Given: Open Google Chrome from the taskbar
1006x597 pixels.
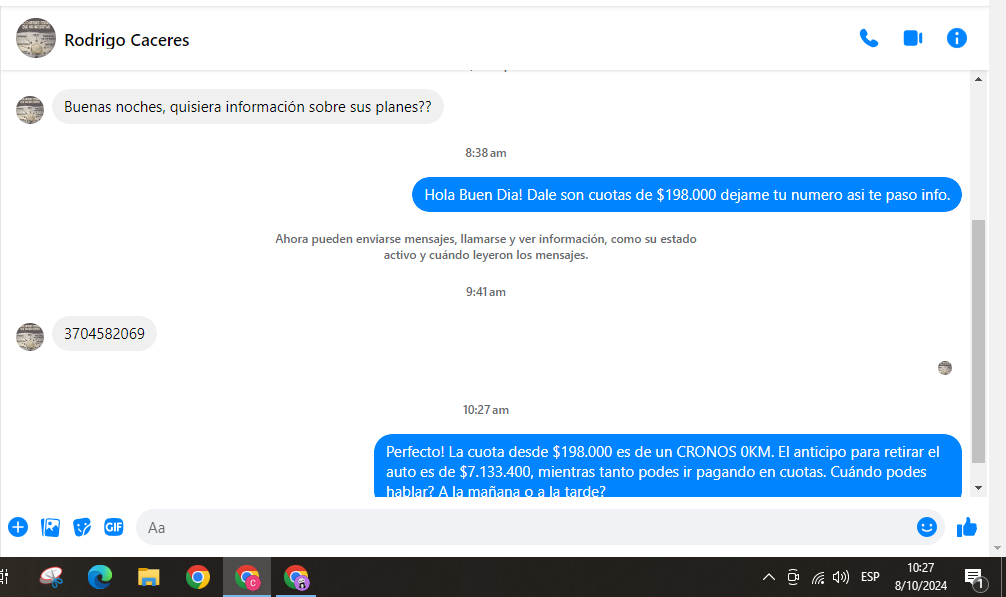Looking at the screenshot, I should tap(198, 577).
